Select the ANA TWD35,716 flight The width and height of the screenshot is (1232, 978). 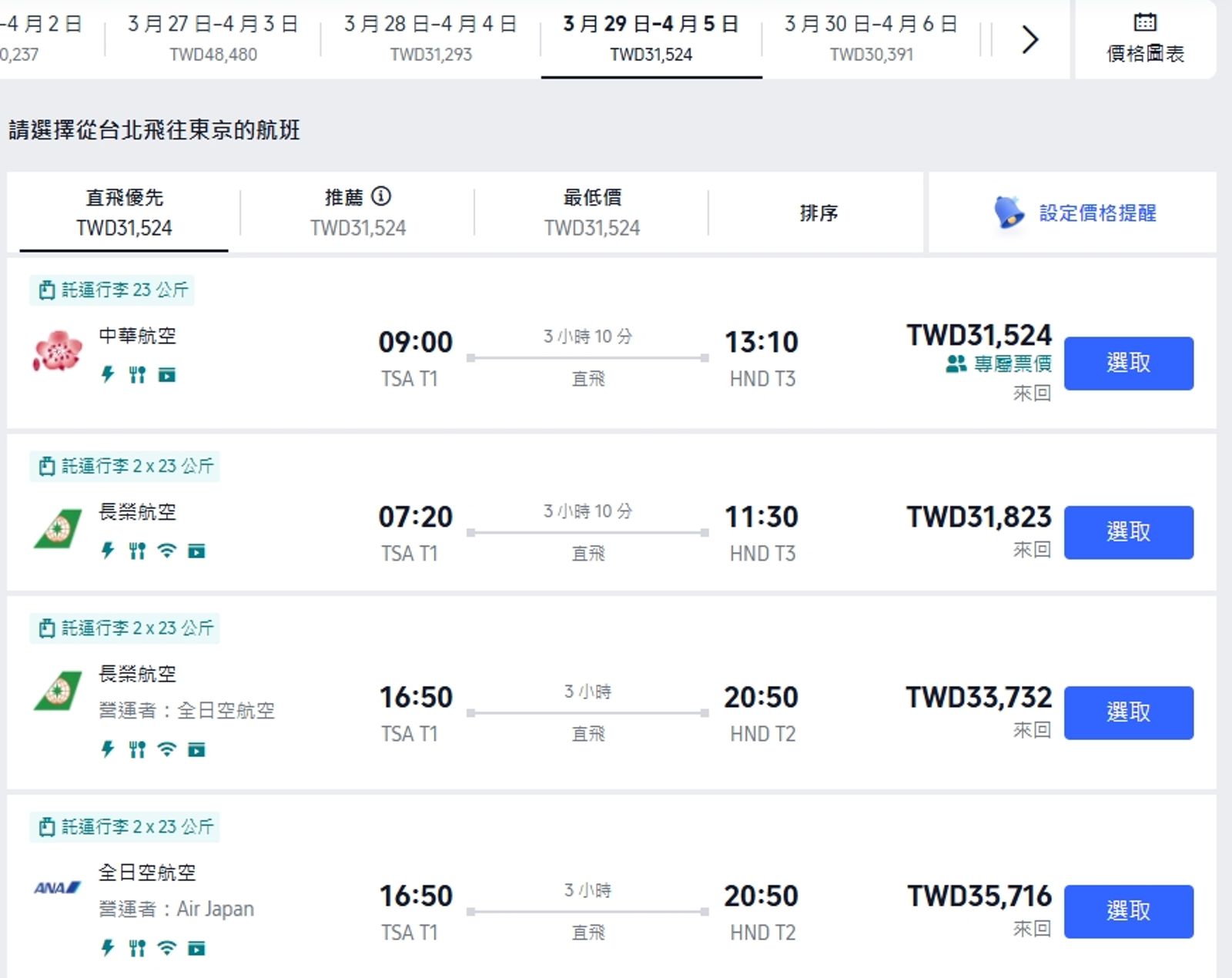(x=1128, y=911)
